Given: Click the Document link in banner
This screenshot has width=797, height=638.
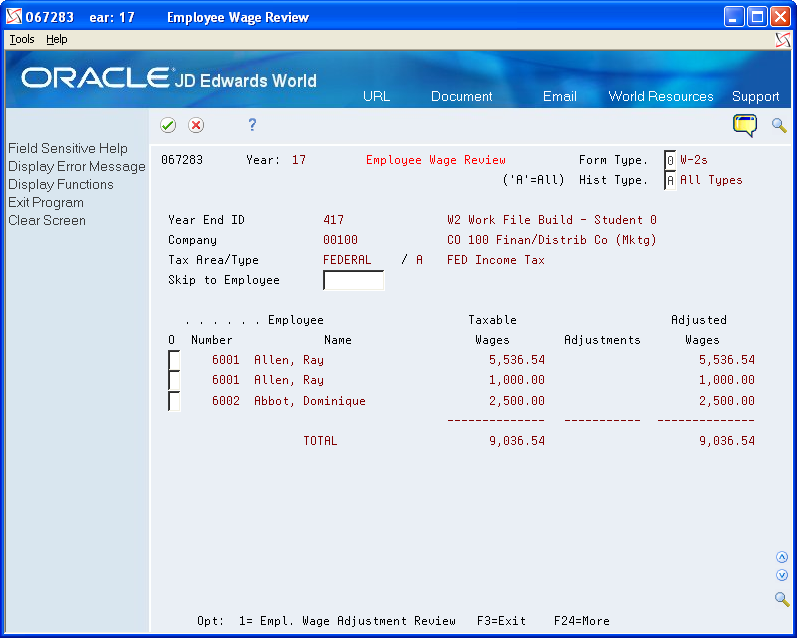Looking at the screenshot, I should (x=462, y=96).
